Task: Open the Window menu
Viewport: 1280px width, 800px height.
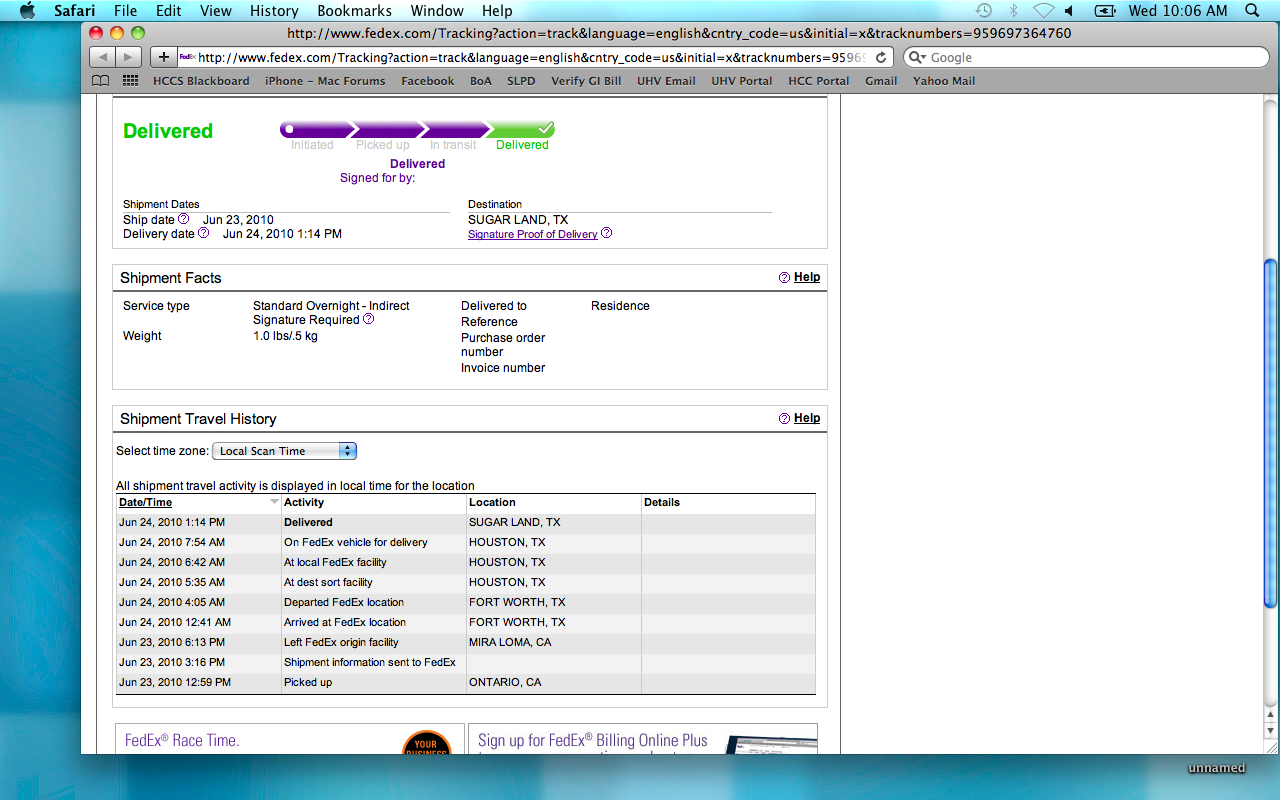Action: pos(437,11)
